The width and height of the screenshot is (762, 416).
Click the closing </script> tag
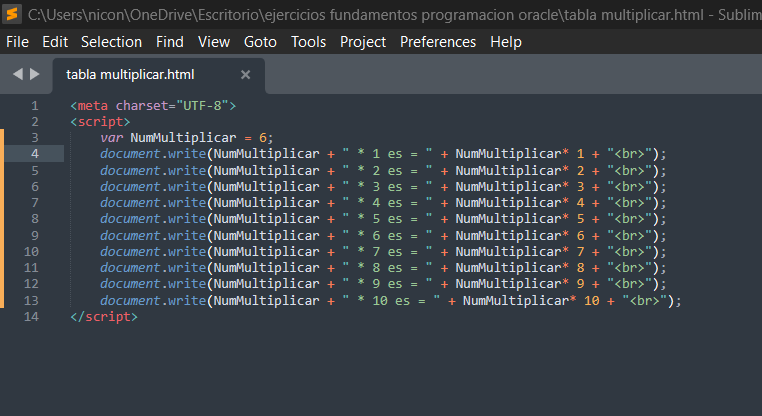[x=104, y=317]
